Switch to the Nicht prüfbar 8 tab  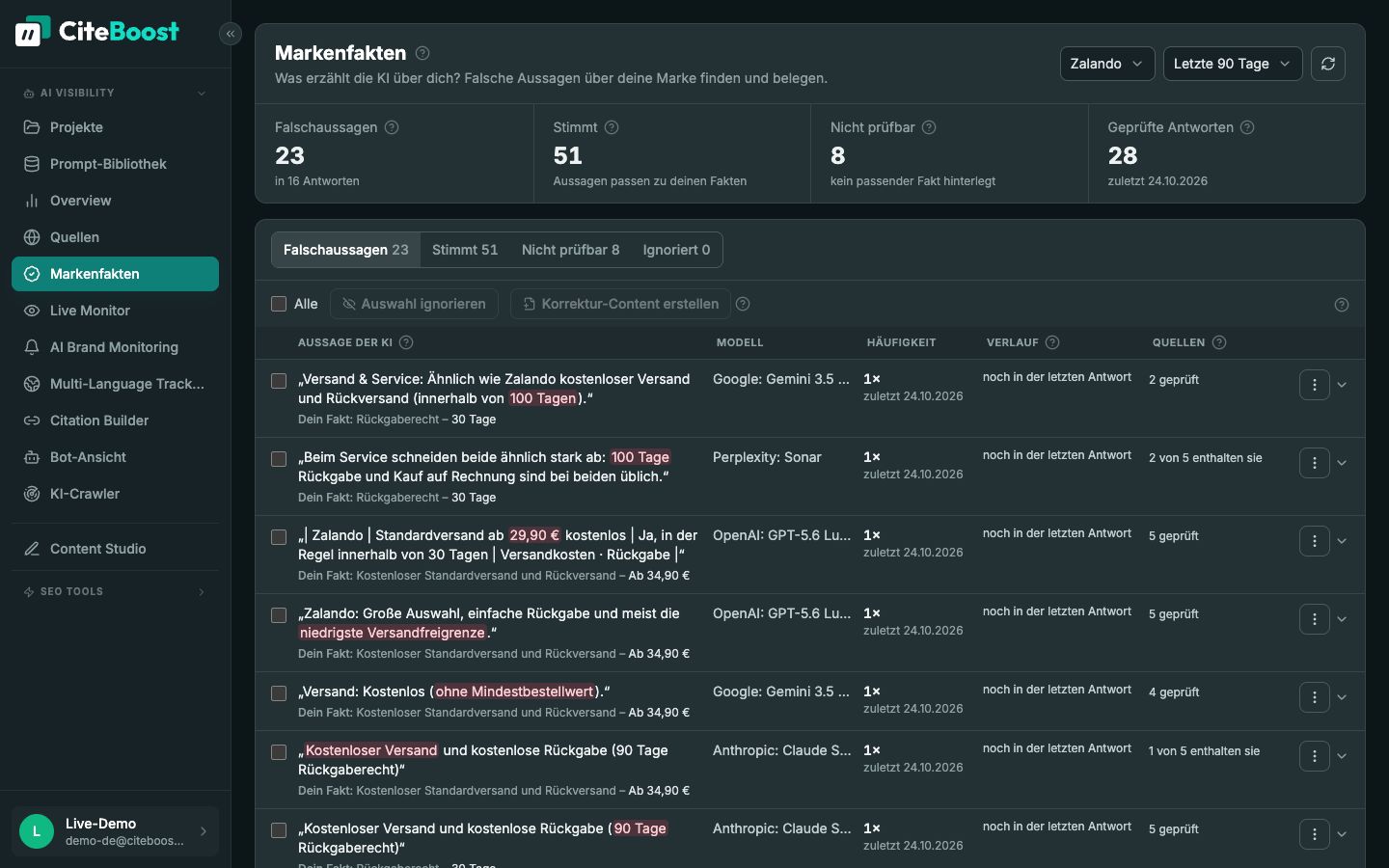(x=571, y=250)
